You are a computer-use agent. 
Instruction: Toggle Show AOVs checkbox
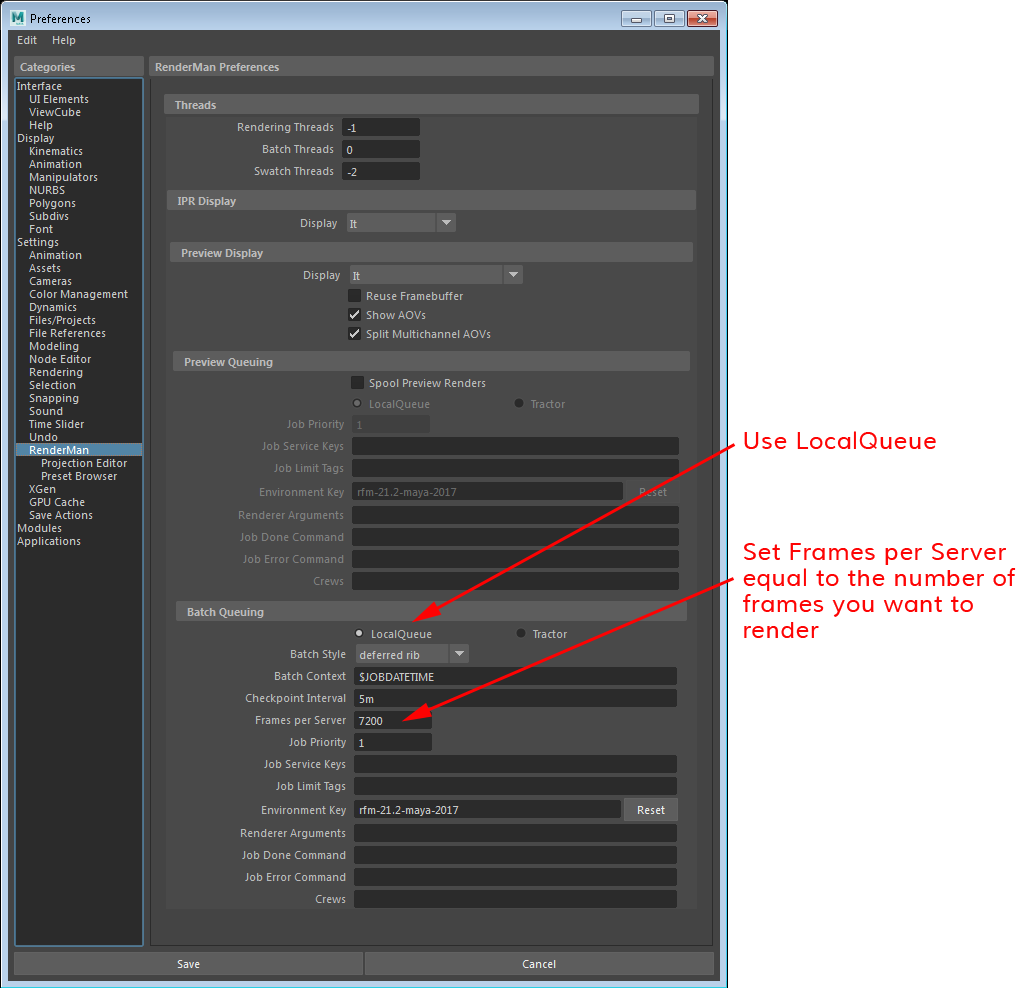coord(355,315)
